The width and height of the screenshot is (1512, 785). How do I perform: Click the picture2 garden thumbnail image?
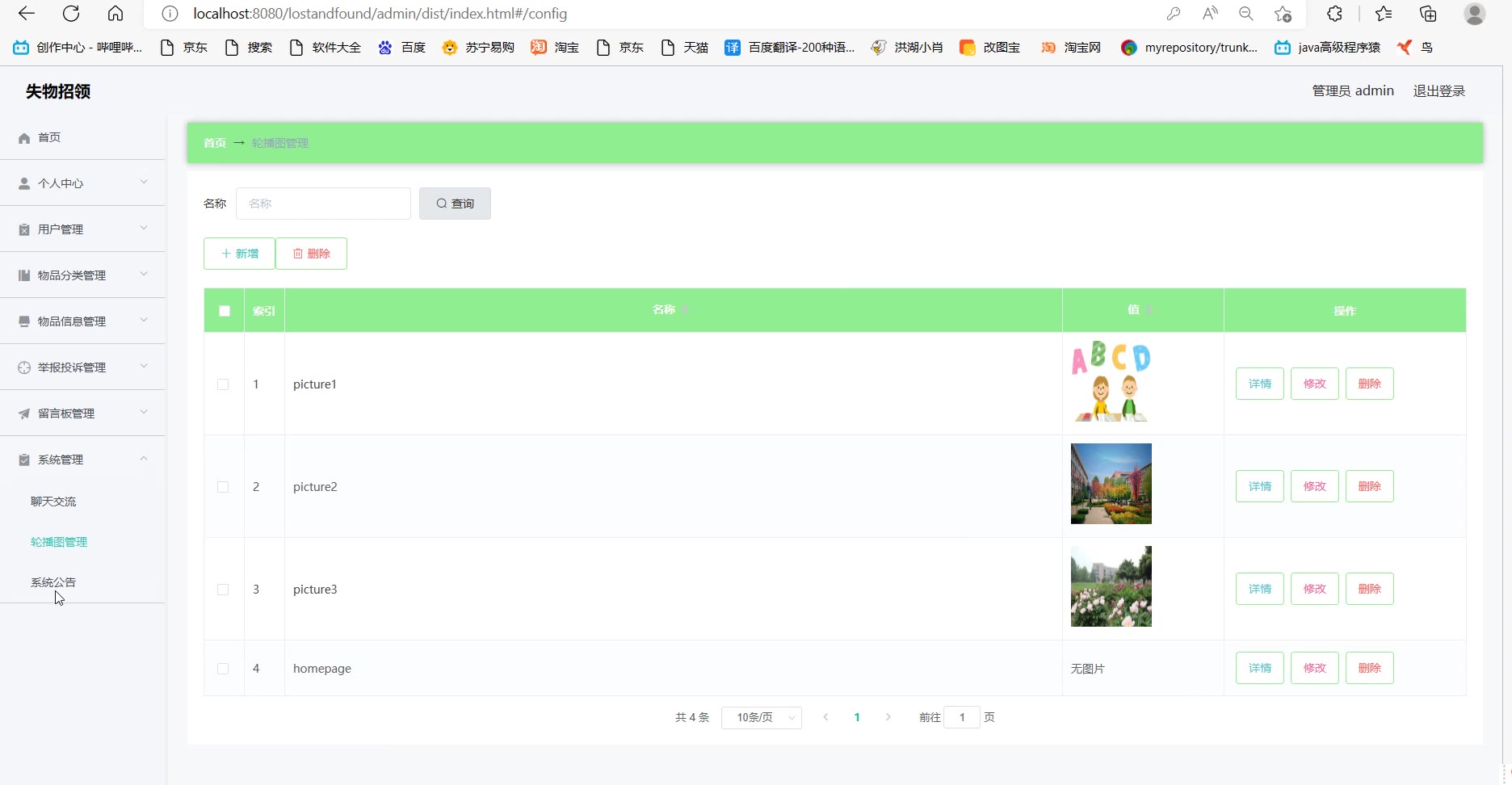pos(1111,484)
